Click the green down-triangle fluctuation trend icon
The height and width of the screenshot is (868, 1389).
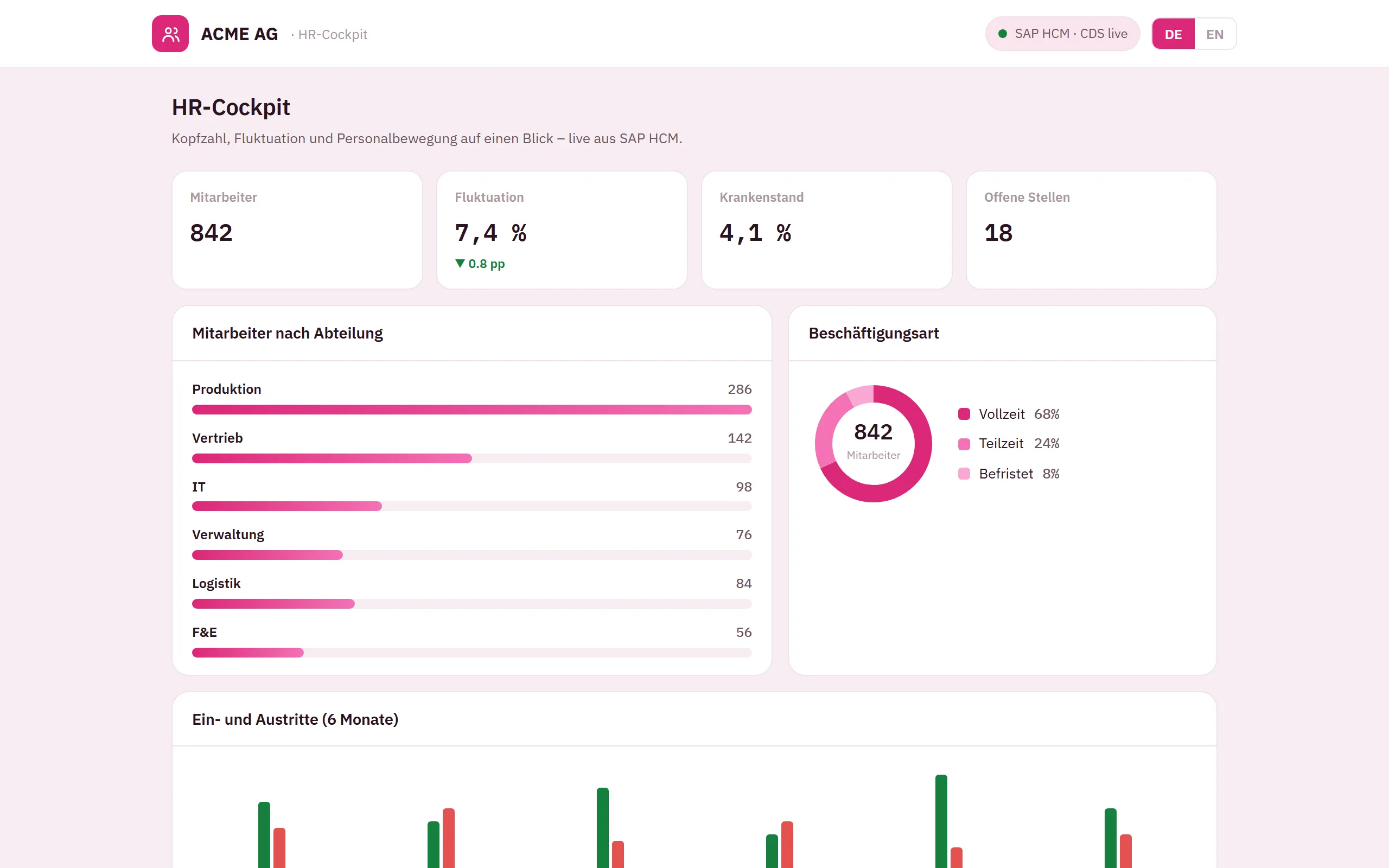(460, 264)
